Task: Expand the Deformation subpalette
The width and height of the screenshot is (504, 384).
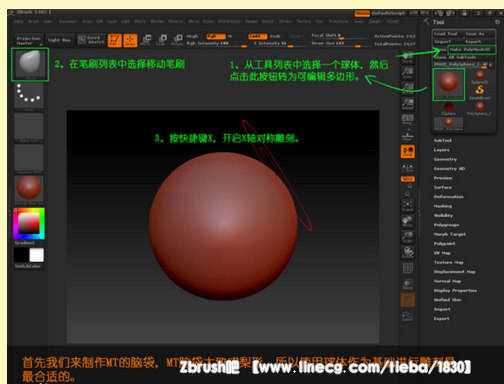Action: pos(449,197)
